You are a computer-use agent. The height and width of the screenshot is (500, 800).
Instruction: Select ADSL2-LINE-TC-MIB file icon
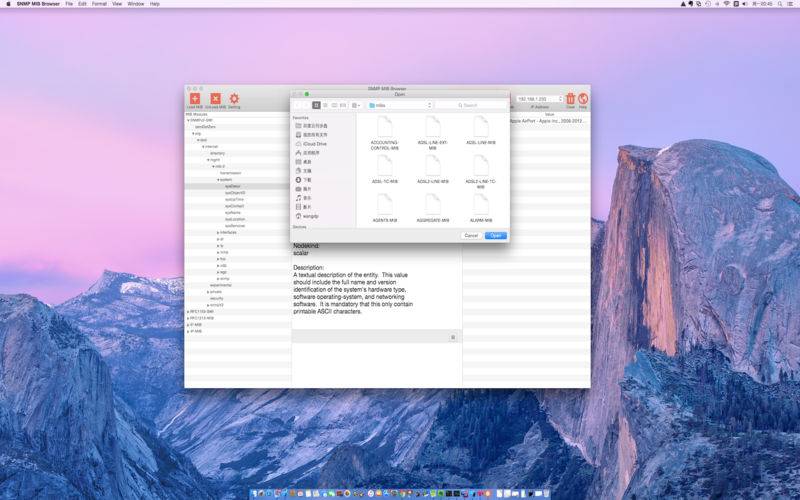pos(481,166)
